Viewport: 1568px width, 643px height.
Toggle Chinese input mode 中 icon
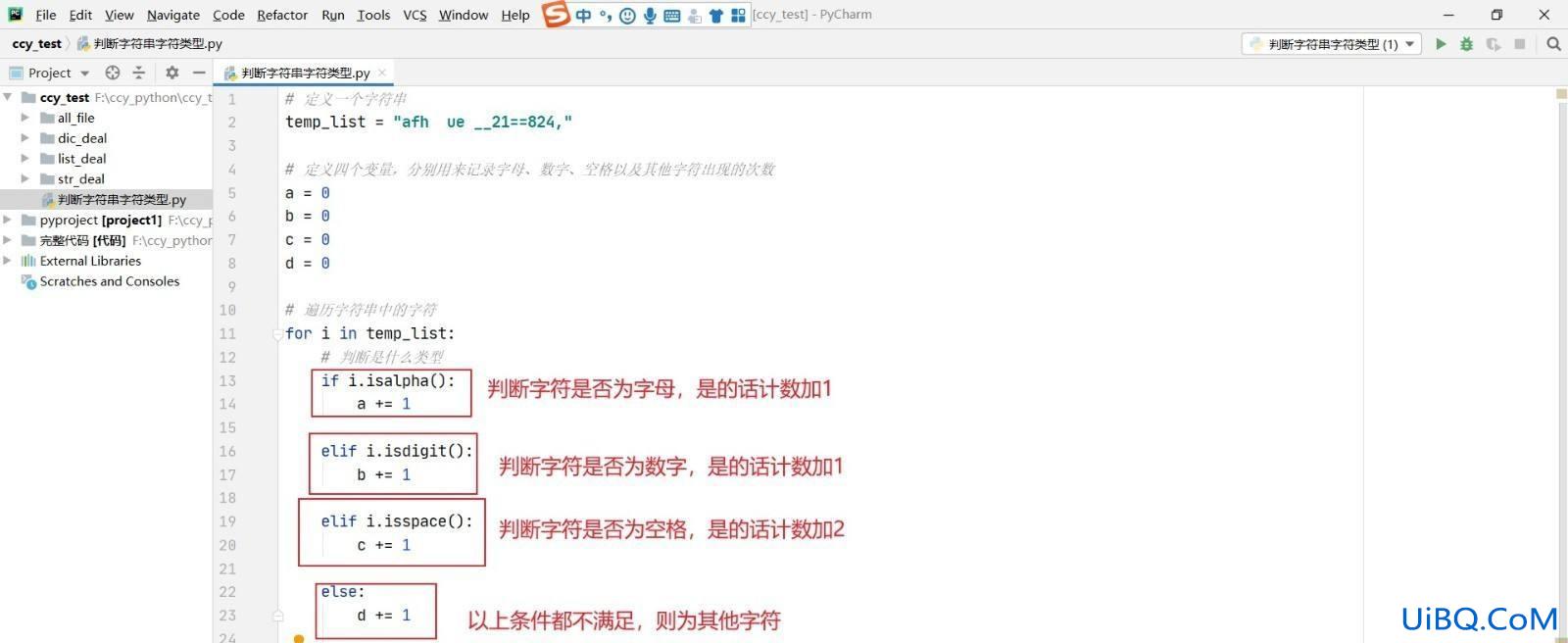[x=584, y=15]
